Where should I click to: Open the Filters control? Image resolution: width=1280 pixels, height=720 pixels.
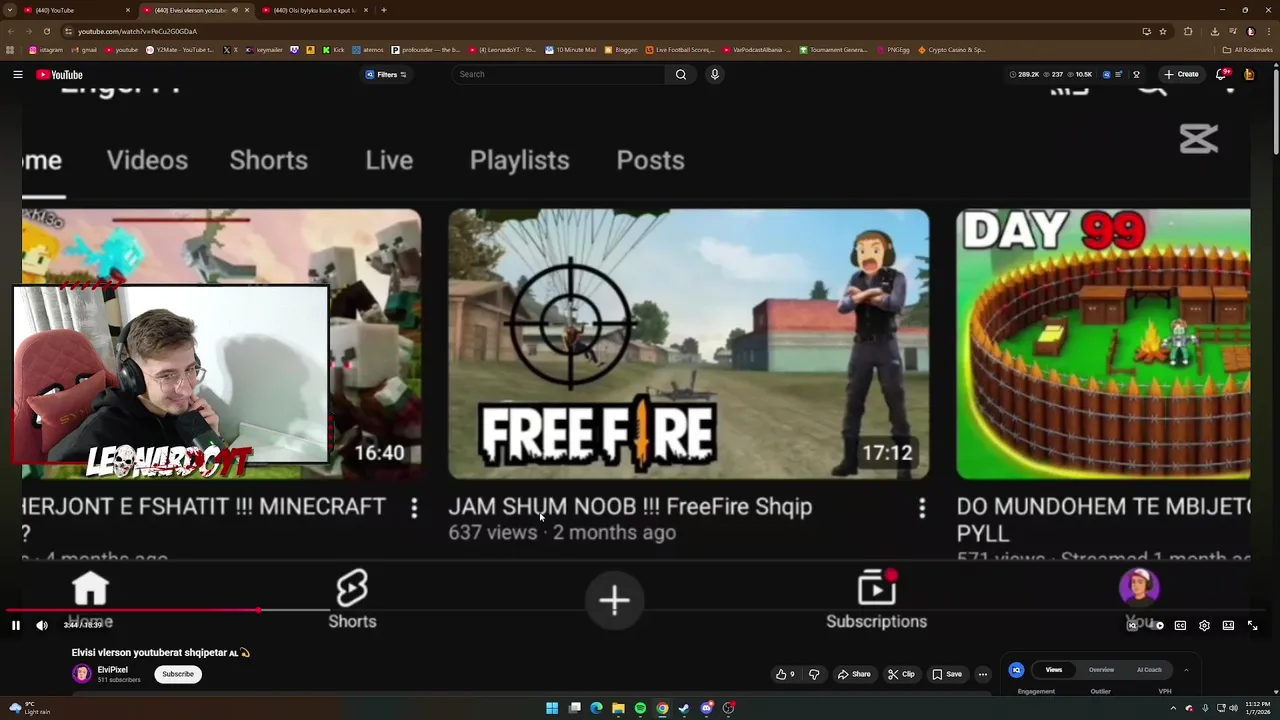coord(386,74)
